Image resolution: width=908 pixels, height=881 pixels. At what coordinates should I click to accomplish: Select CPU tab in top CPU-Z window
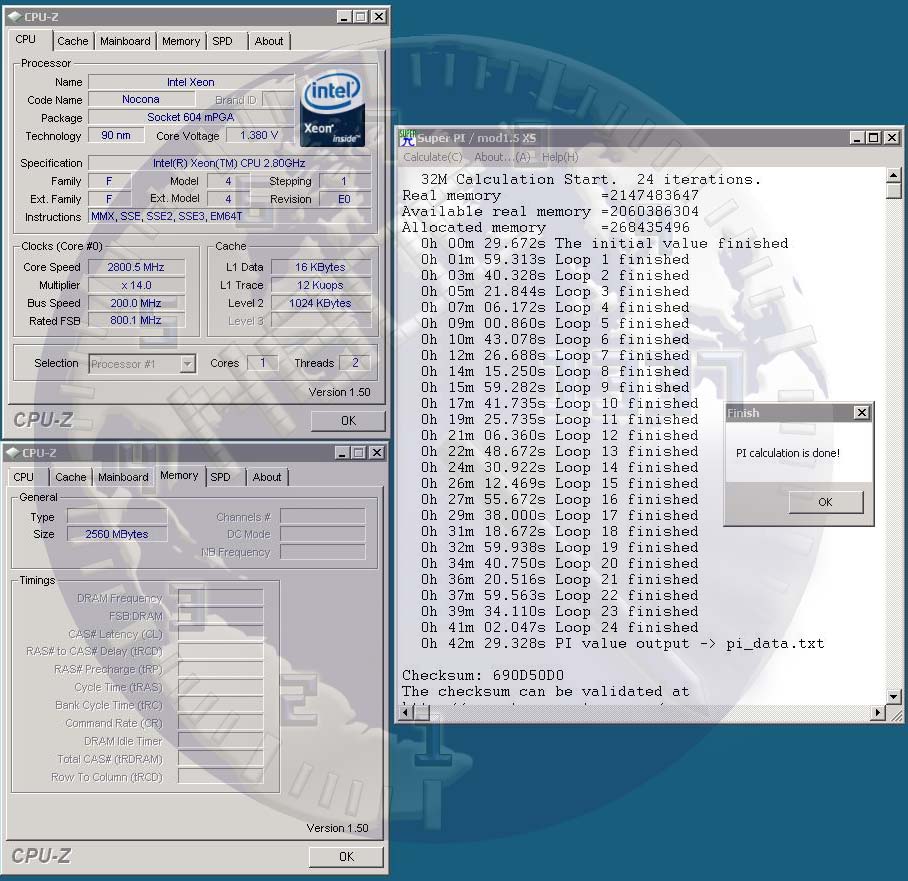click(x=25, y=39)
